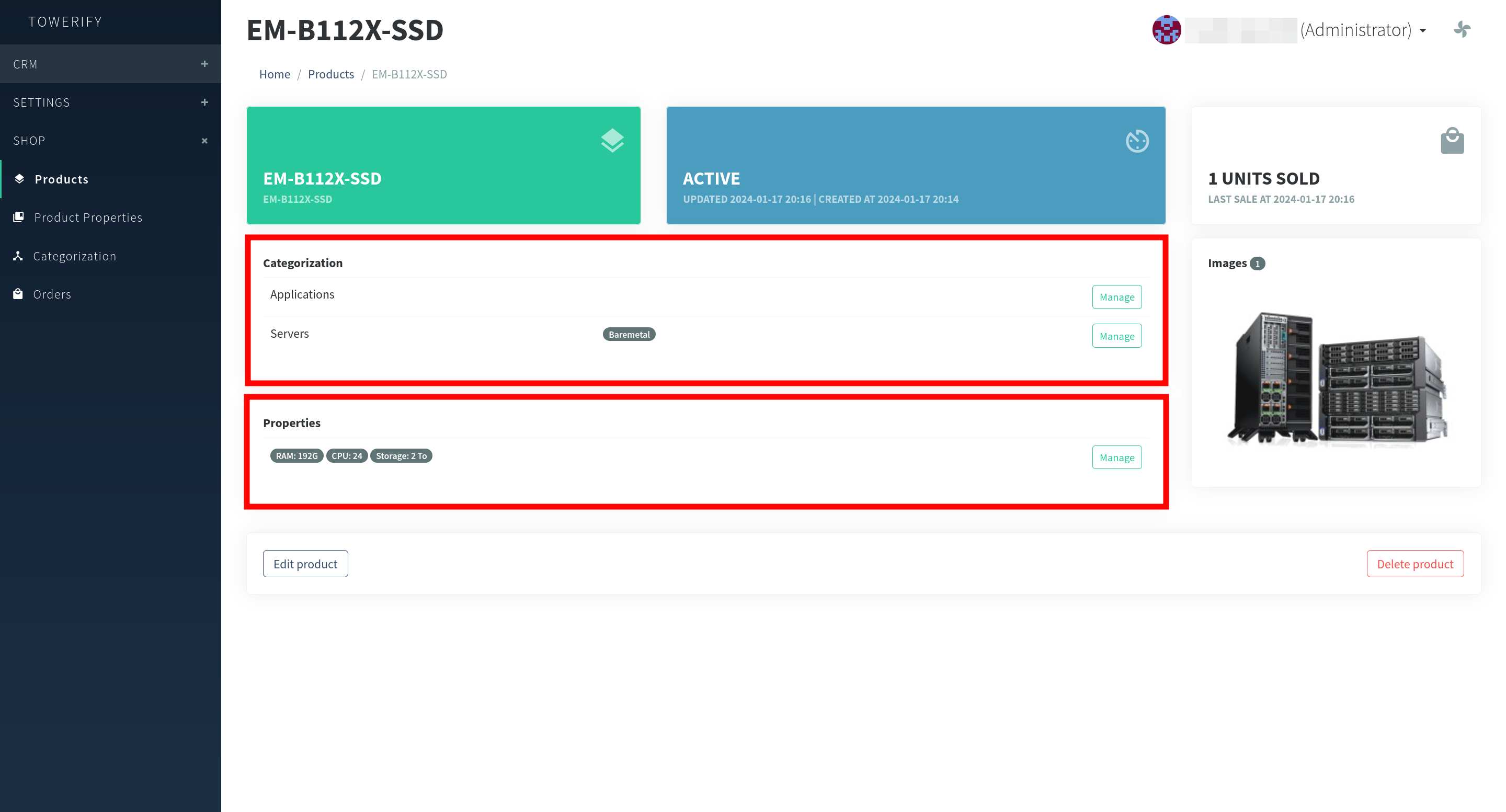The width and height of the screenshot is (1506, 812).
Task: Click the Orders shopping bag icon
Action: 18,294
